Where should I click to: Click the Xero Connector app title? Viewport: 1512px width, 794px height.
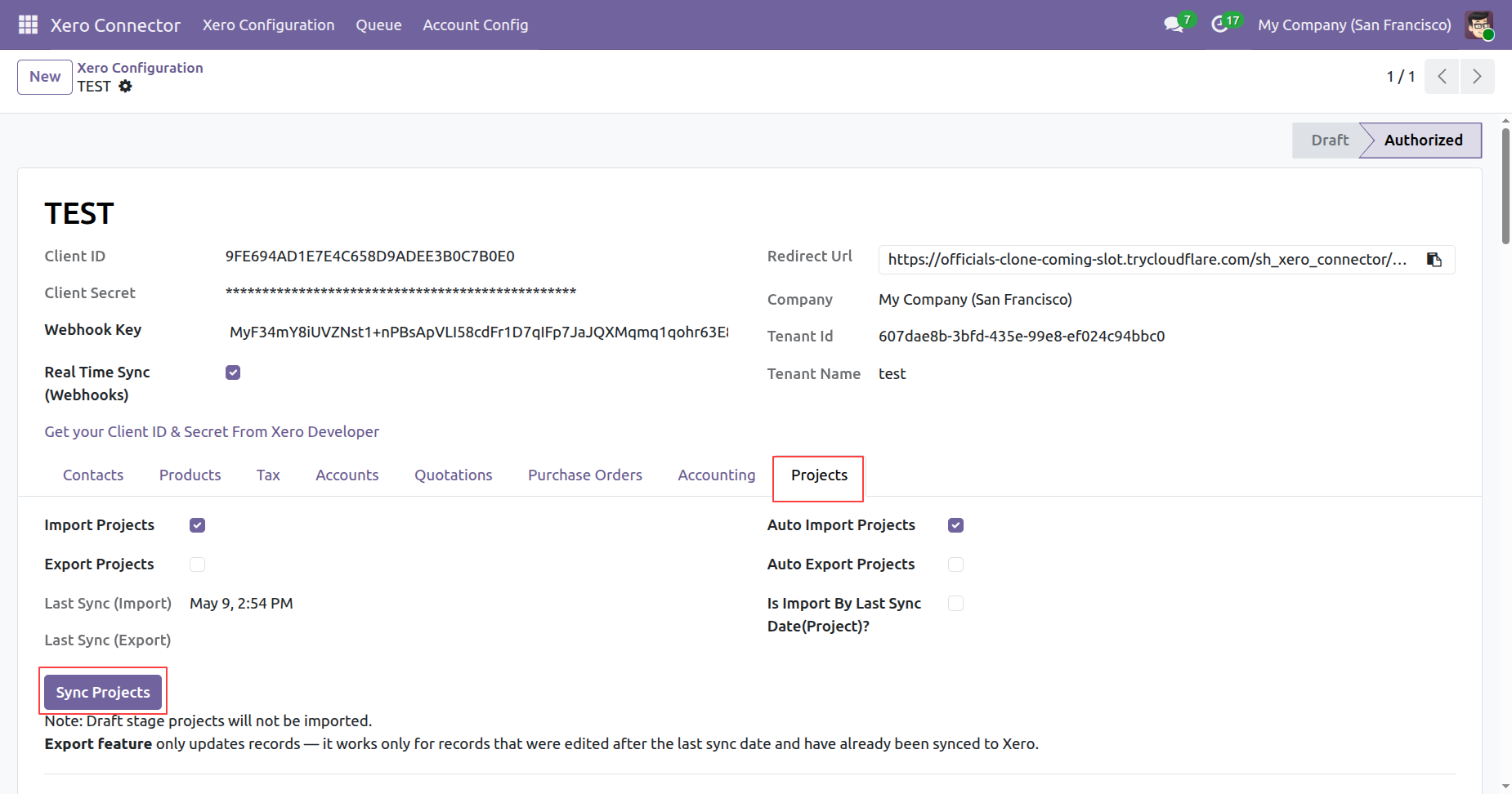(115, 25)
